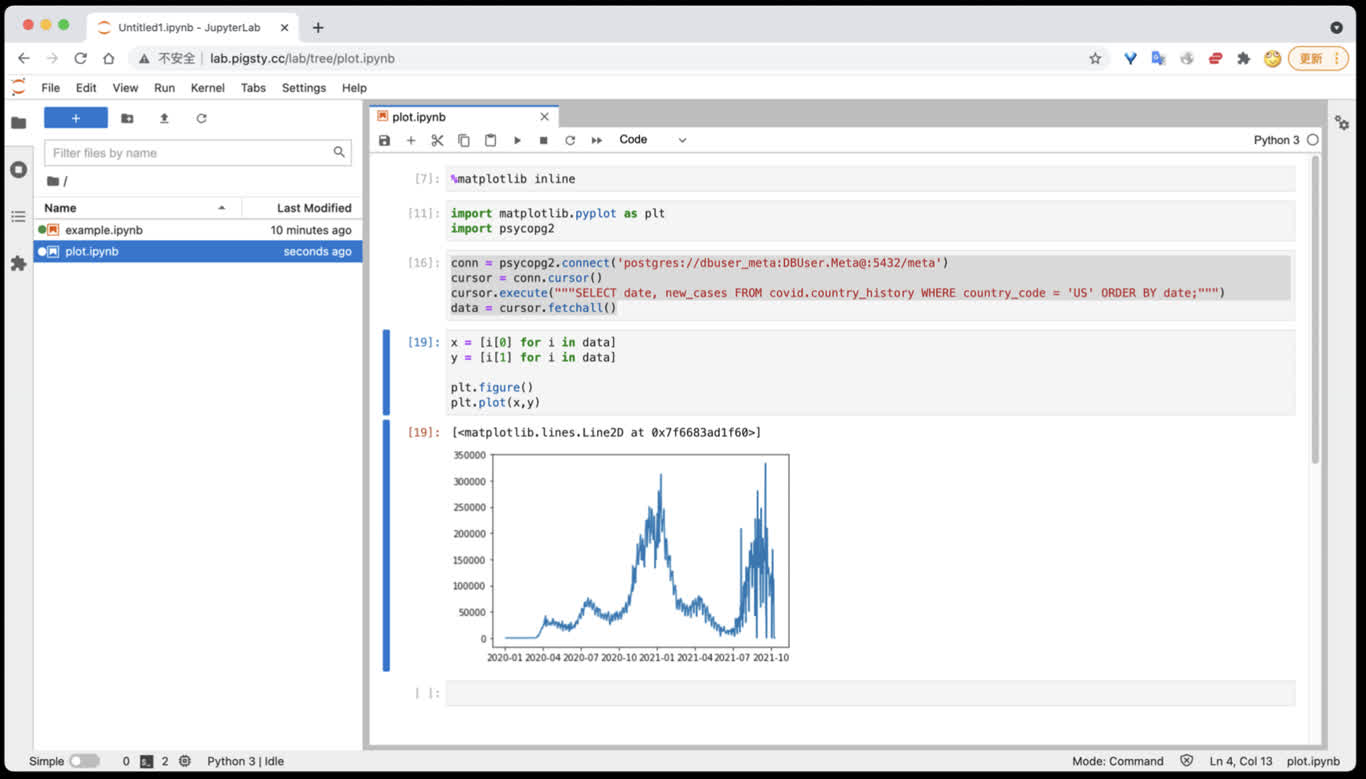
Task: Open the Extension Manager puzzle sidebar icon
Action: (18, 264)
